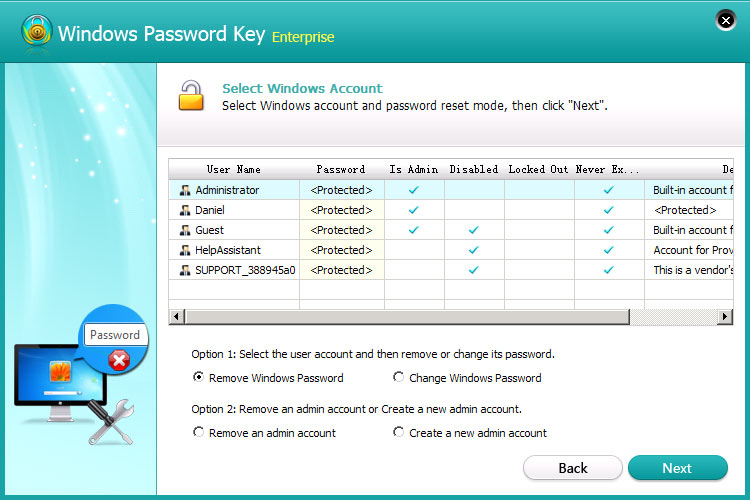Click SUPPORT_388945a0's <Protected> password cell

[342, 270]
